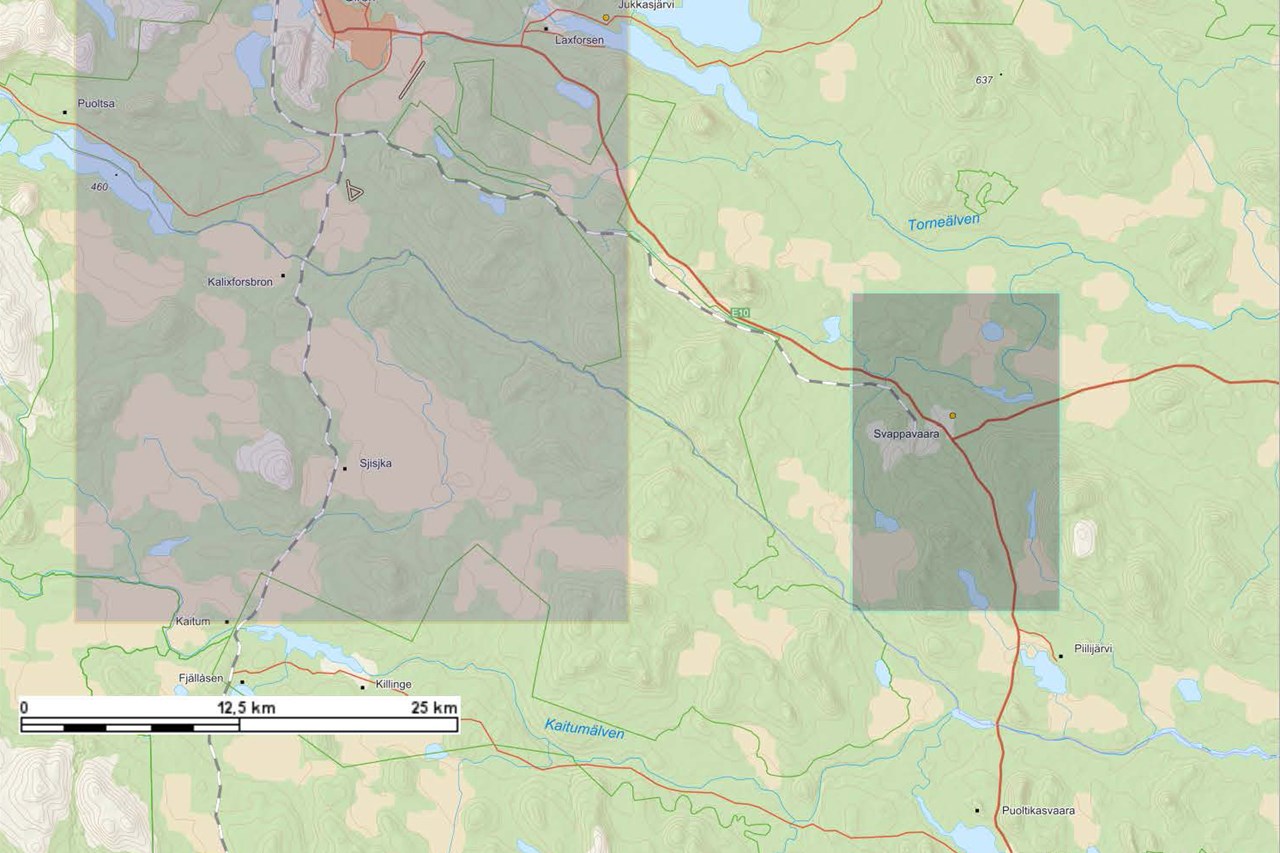This screenshot has width=1280, height=853.
Task: Click the Sjisjka black square marker
Action: (345, 468)
